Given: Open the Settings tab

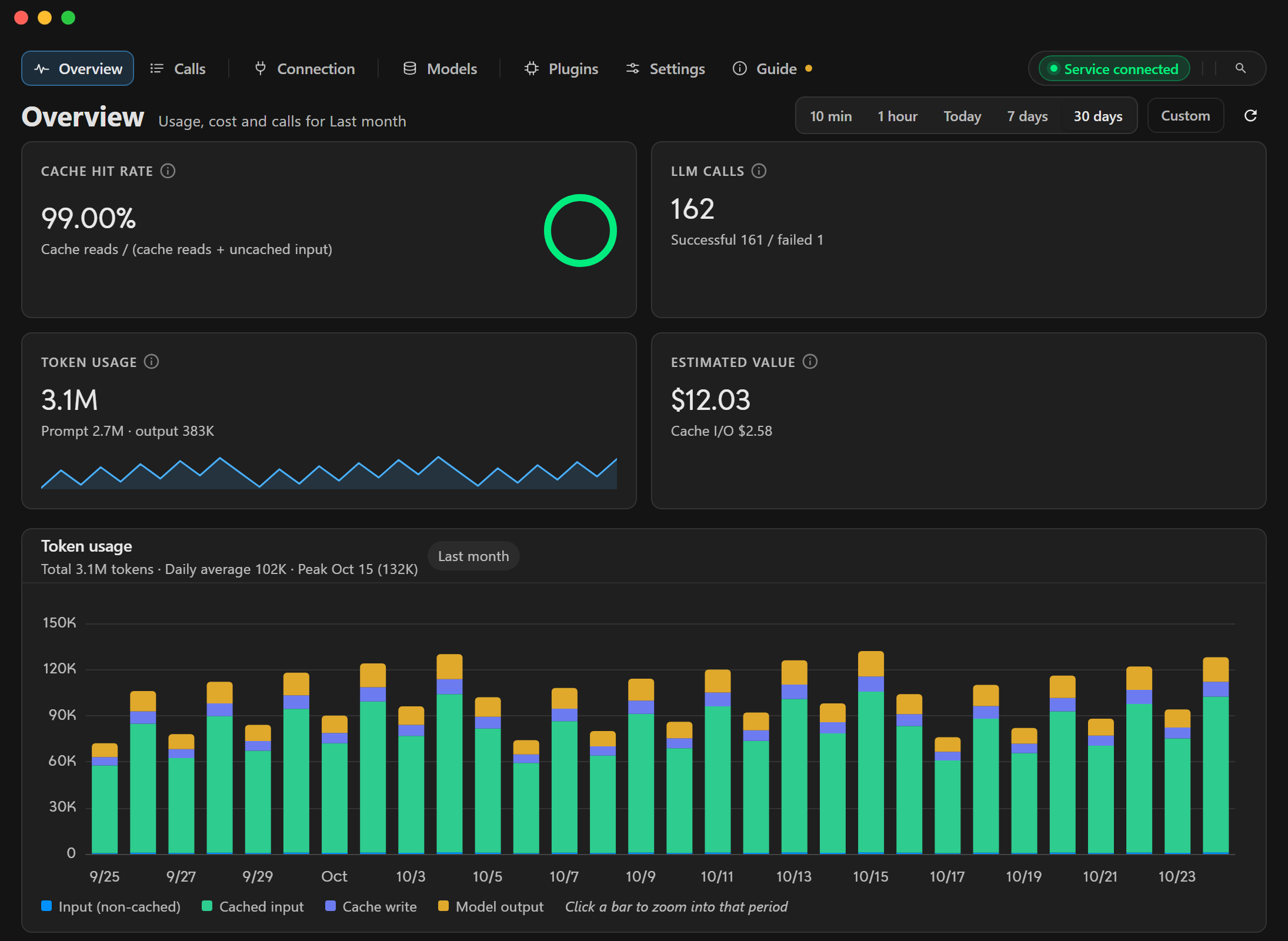Looking at the screenshot, I should [x=665, y=69].
